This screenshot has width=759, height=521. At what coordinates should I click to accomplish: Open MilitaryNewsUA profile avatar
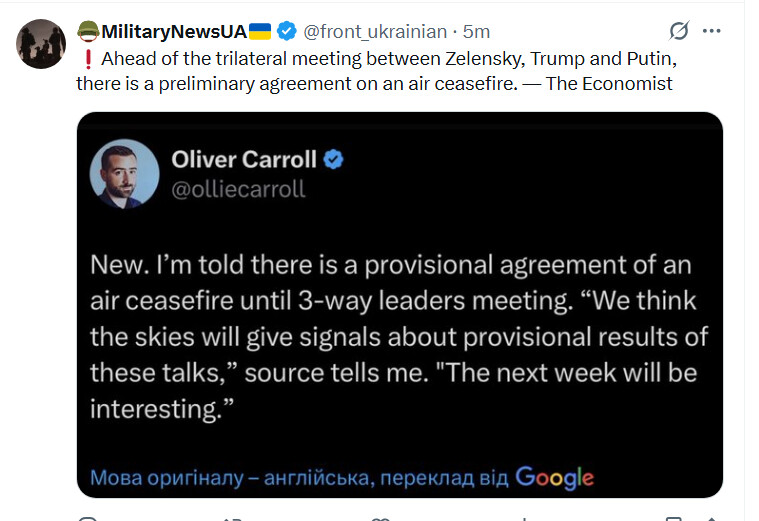41,44
